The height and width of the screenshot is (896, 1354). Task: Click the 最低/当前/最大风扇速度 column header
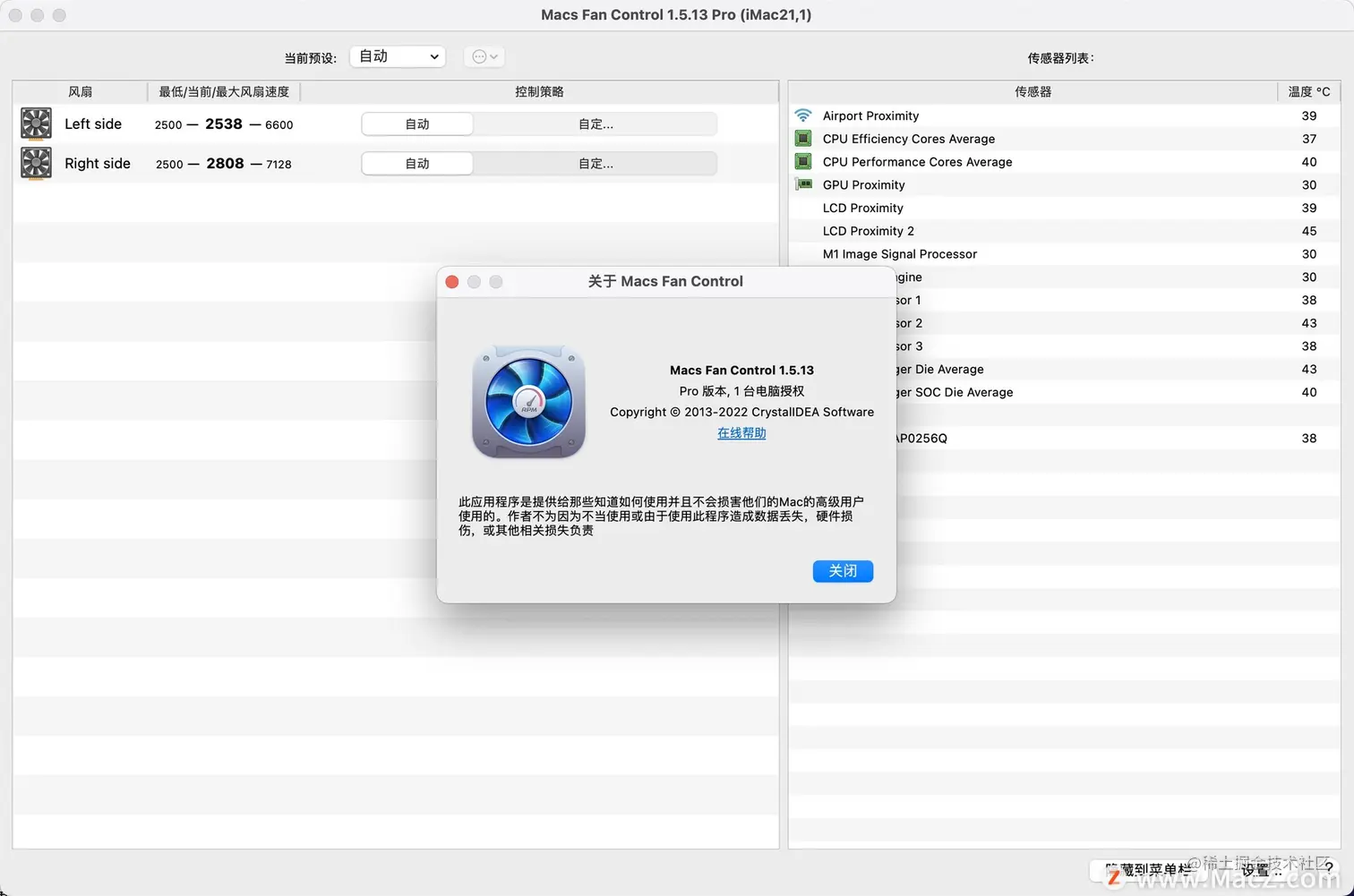point(224,91)
